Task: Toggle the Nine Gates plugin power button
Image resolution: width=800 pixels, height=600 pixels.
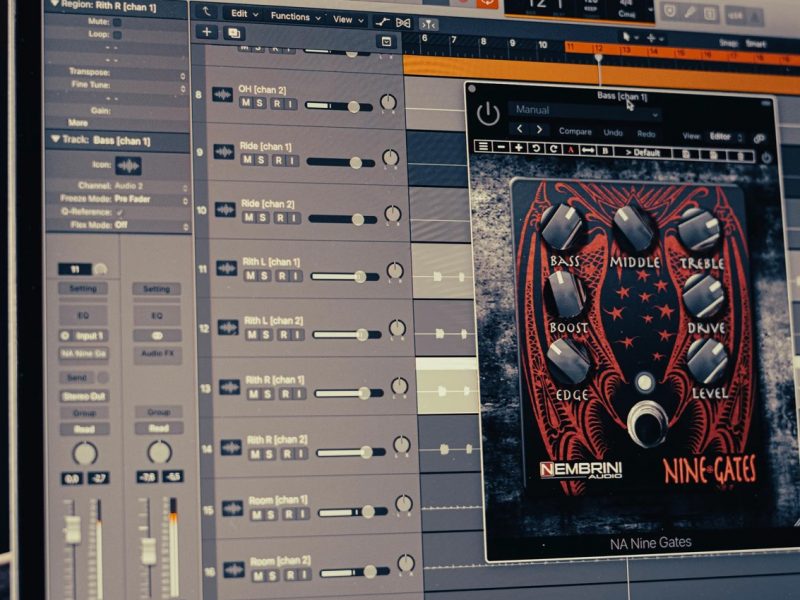Action: (488, 114)
